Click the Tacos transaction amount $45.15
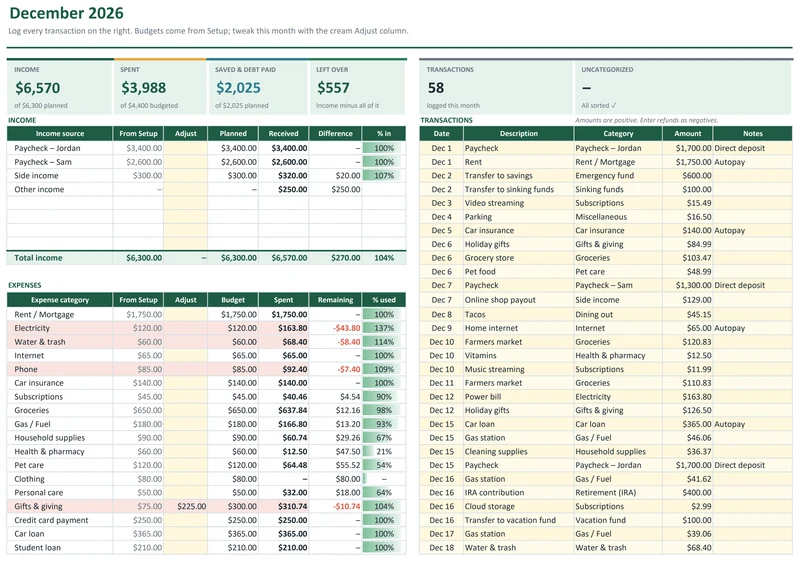800x561 pixels. (x=687, y=315)
